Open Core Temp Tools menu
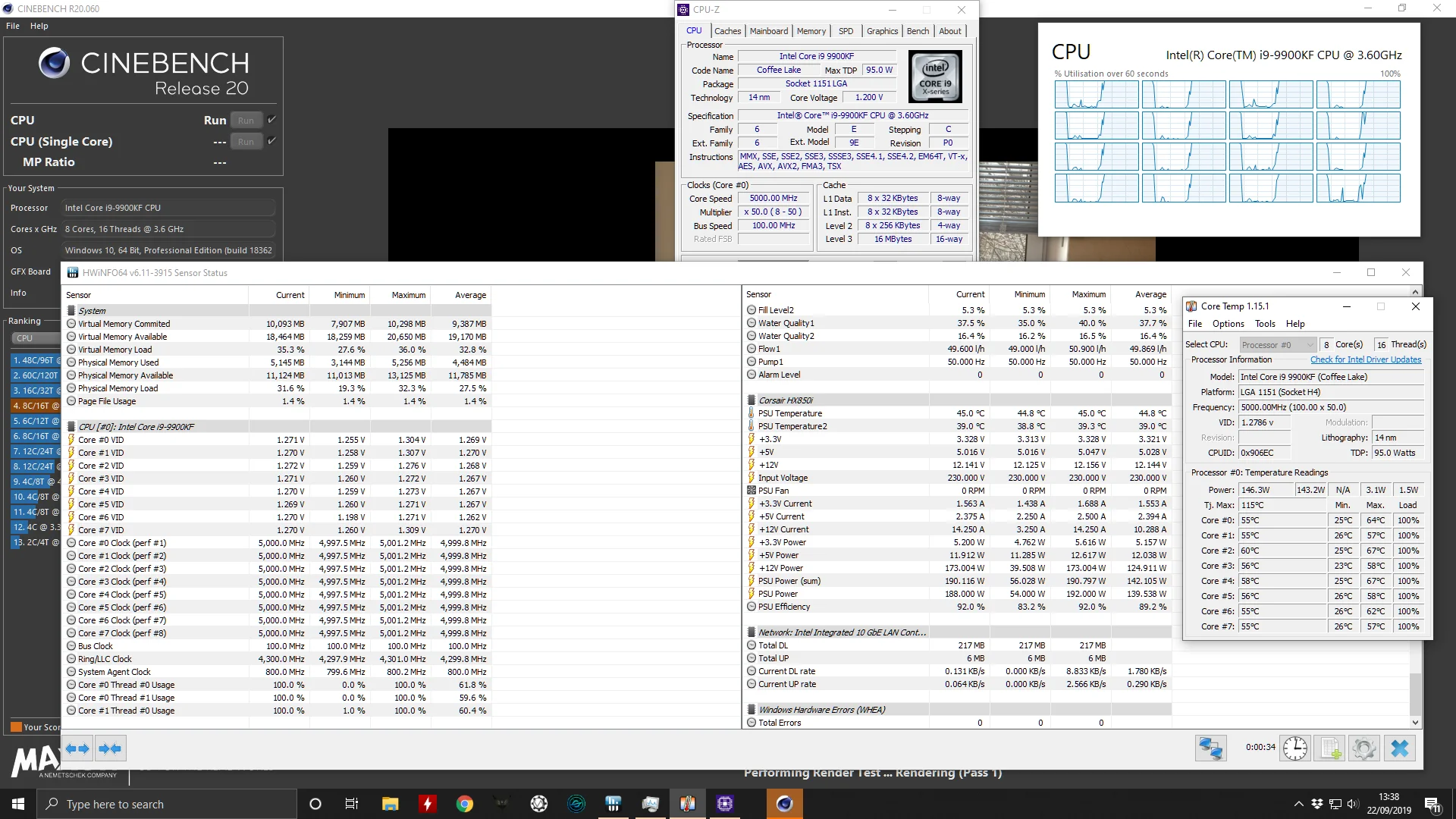Image resolution: width=1456 pixels, height=819 pixels. coord(1265,324)
